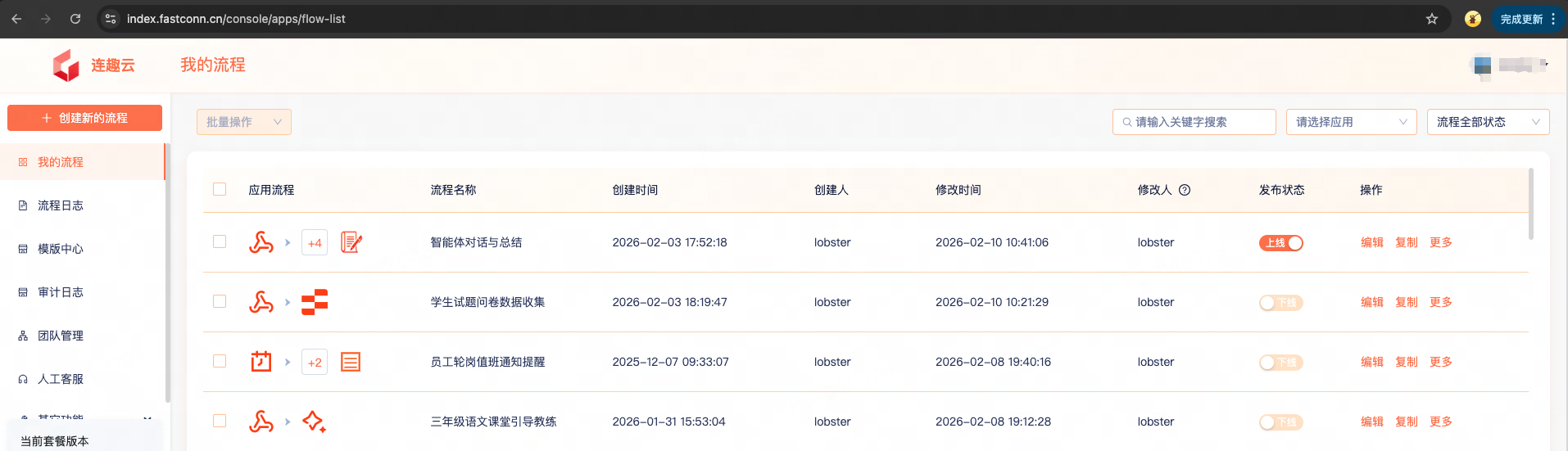The height and width of the screenshot is (451, 1568).
Task: Turn off the 上线 switch for 智能体对话与总结
Action: (x=1280, y=243)
